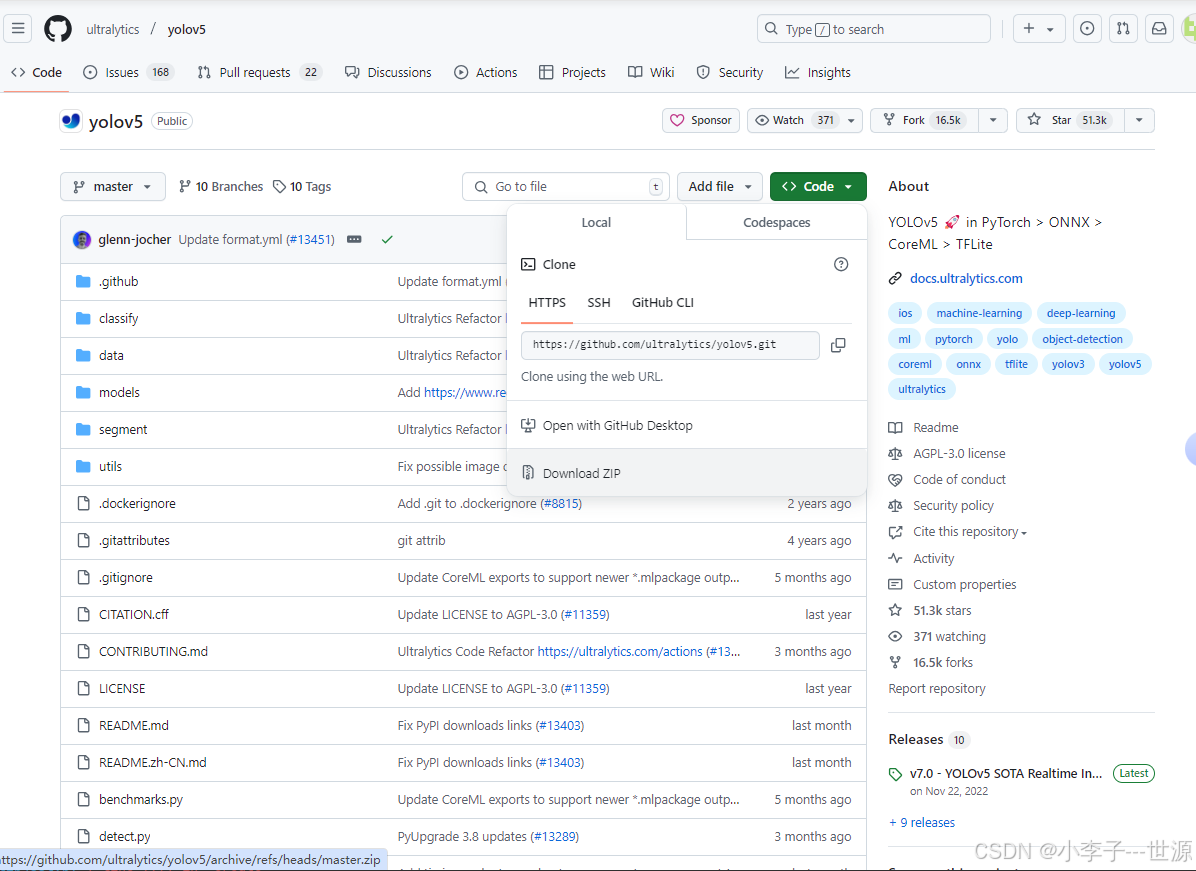Open the + 9 releases link

point(922,822)
